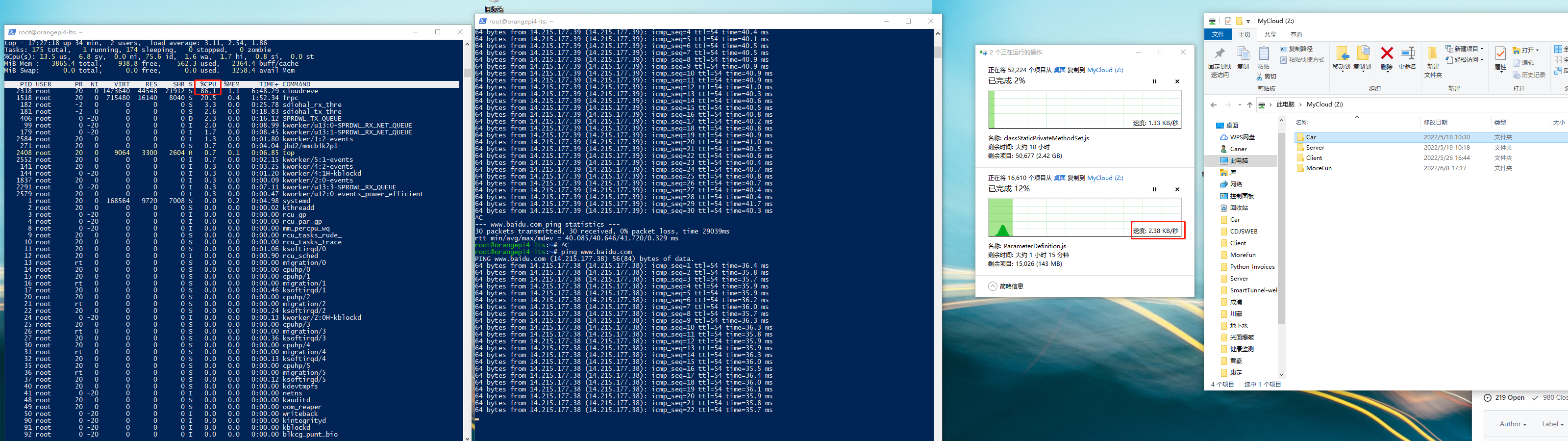Click the 桌面 link in first copy job
This screenshot has height=441, width=1568.
tap(1059, 70)
